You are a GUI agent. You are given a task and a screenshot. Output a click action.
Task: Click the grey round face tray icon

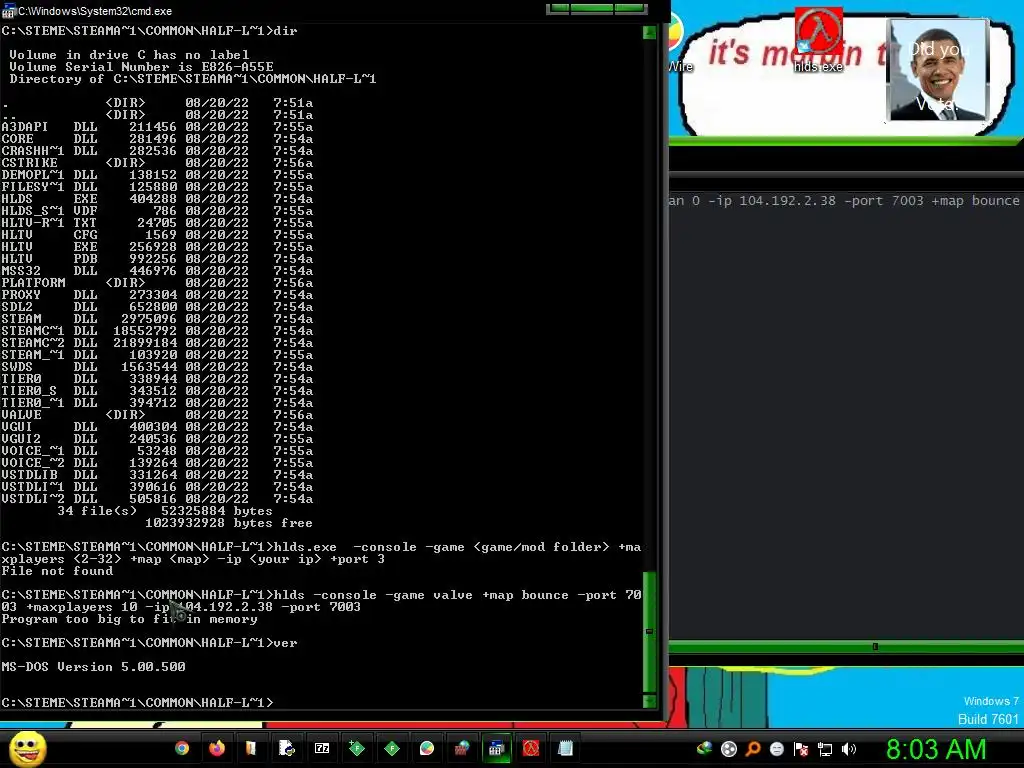point(776,749)
